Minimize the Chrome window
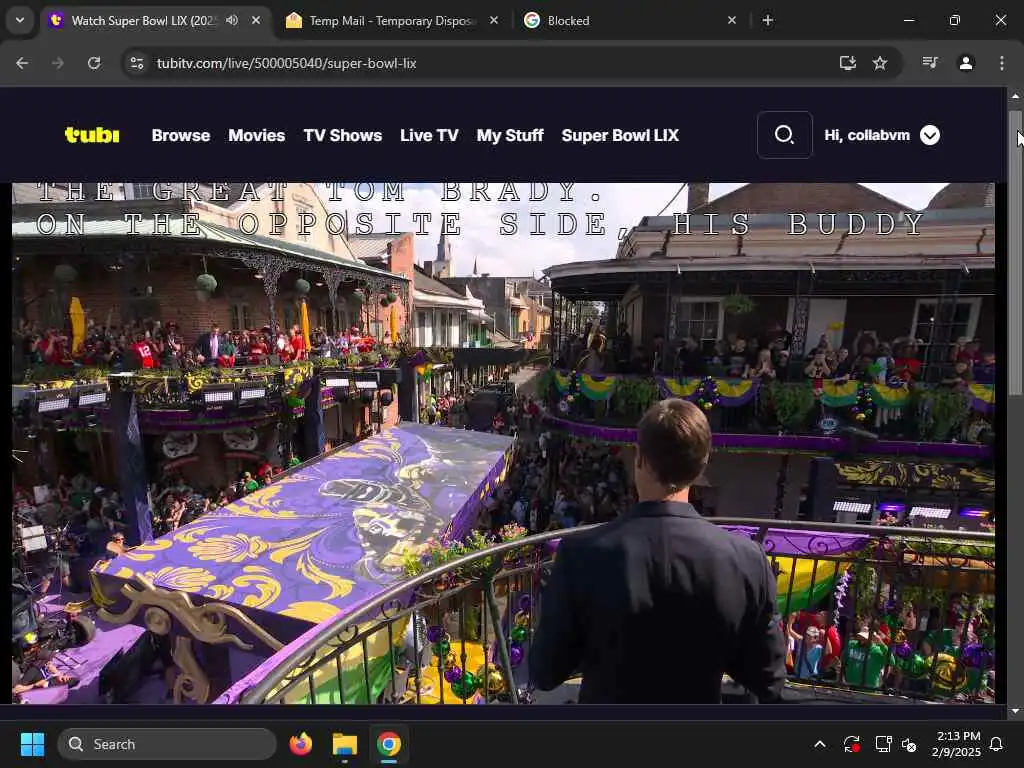The image size is (1024, 768). click(x=908, y=20)
